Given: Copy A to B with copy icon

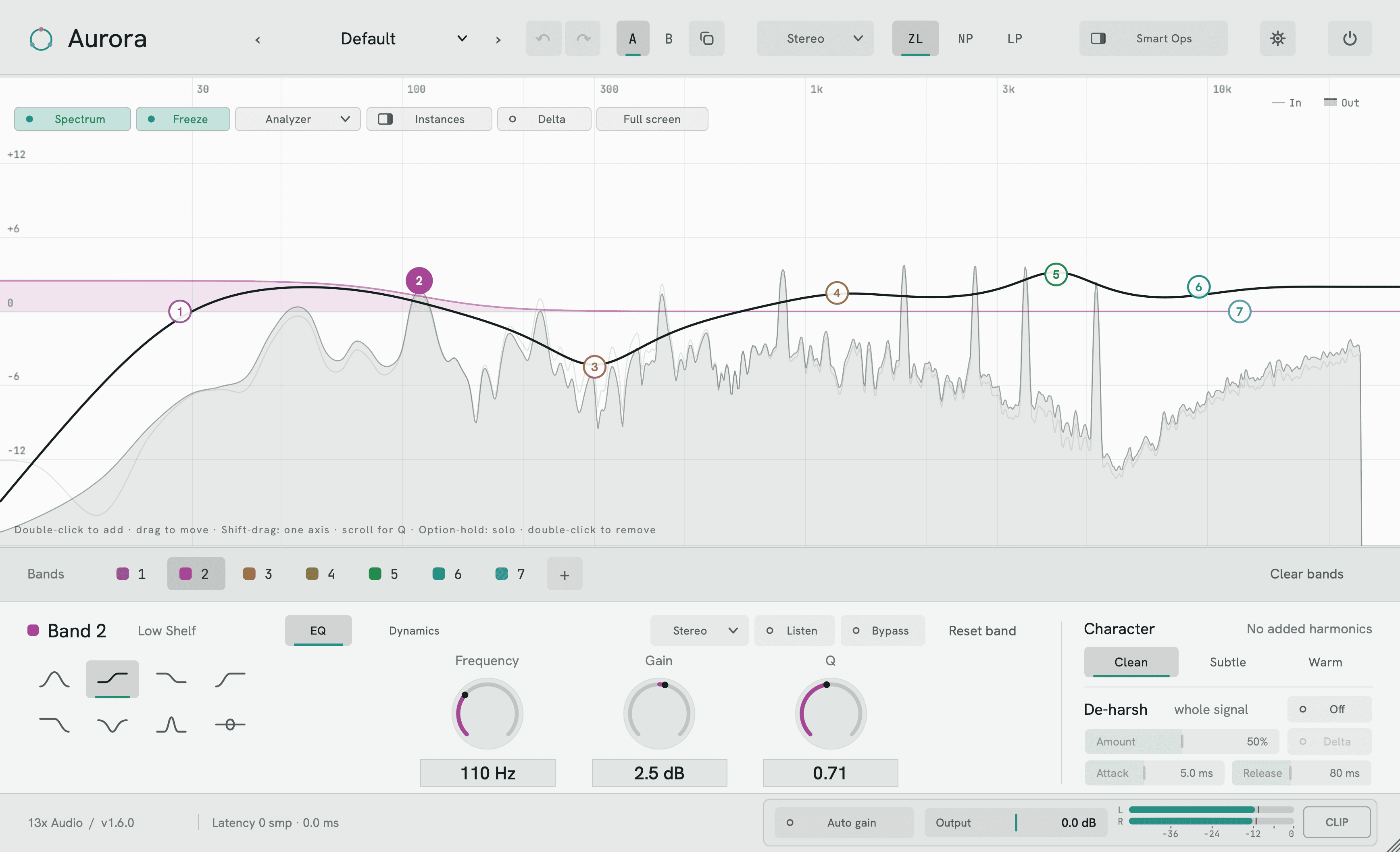Looking at the screenshot, I should (x=707, y=39).
